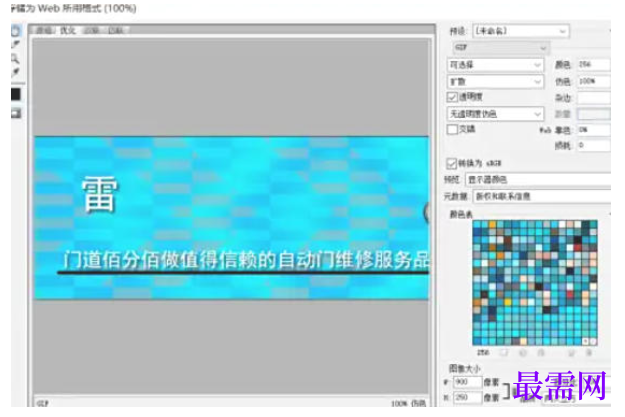Switch to the 原稿 (Original) tab
Image resolution: width=625 pixels, height=417 pixels.
coord(44,30)
